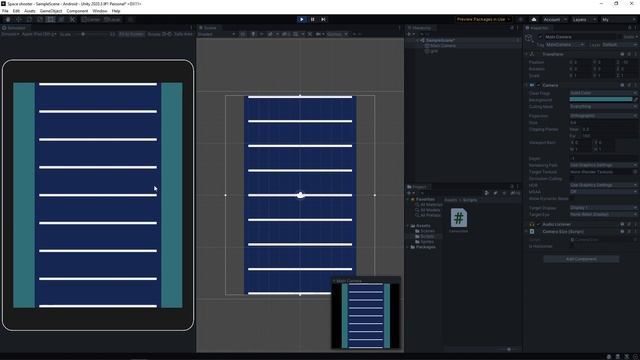The height and width of the screenshot is (360, 640).
Task: Open the Component menu
Action: click(x=77, y=11)
